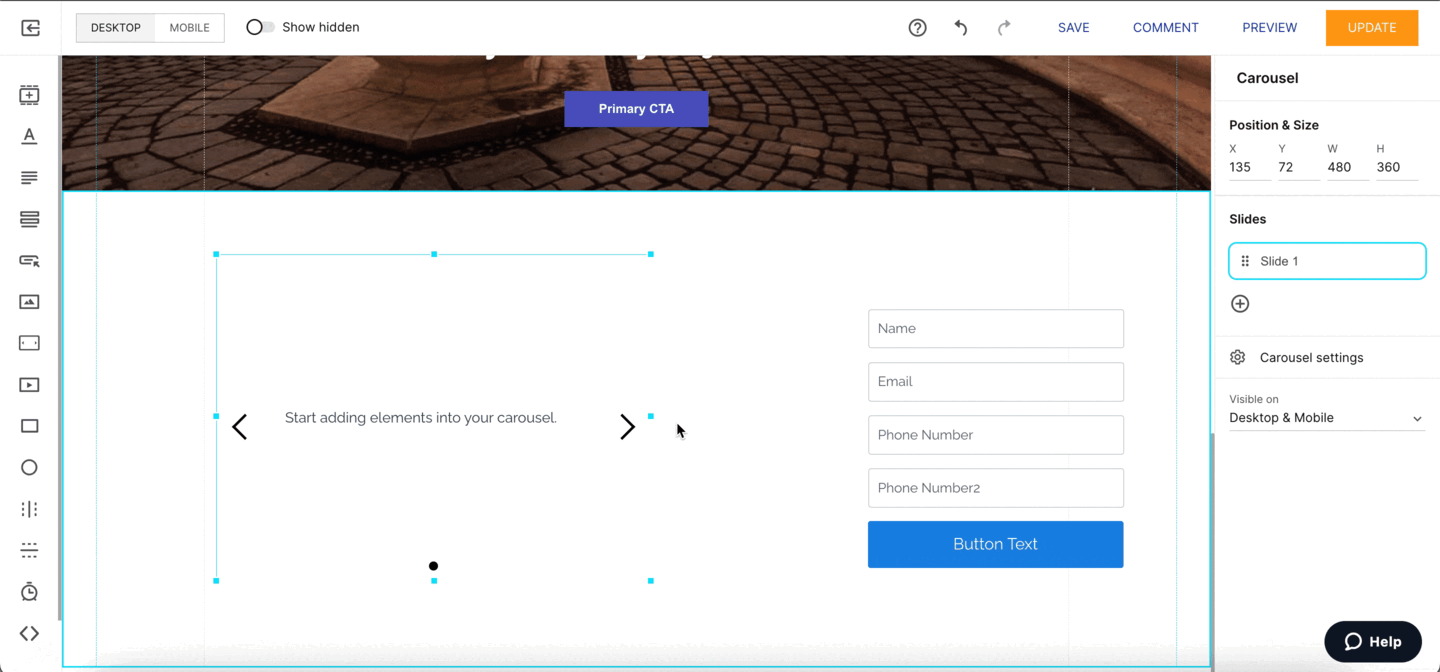
Task: Select the headline text tool
Action: (x=29, y=136)
